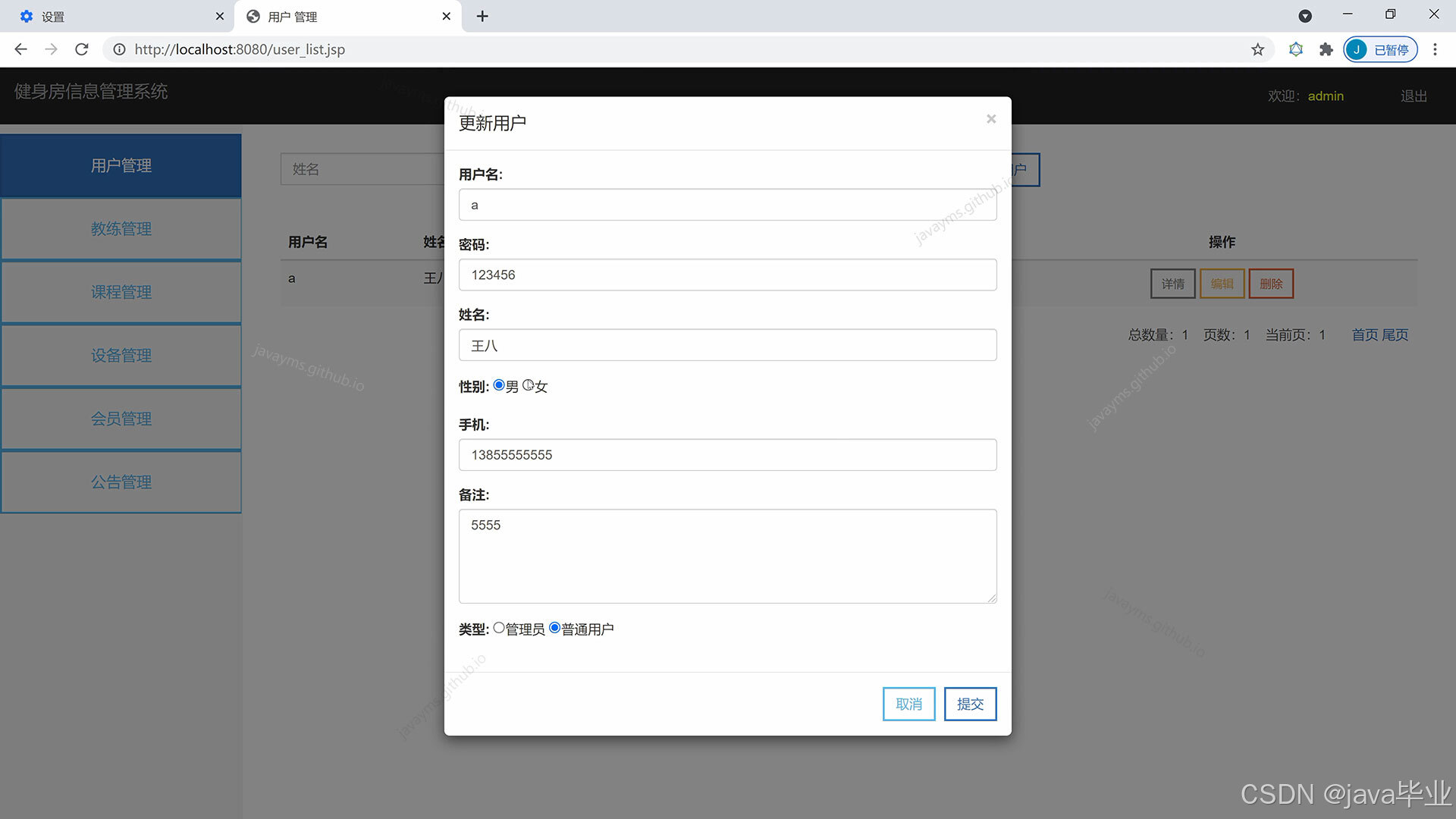
Task: Open 课程管理 in the sidebar
Action: tap(121, 292)
